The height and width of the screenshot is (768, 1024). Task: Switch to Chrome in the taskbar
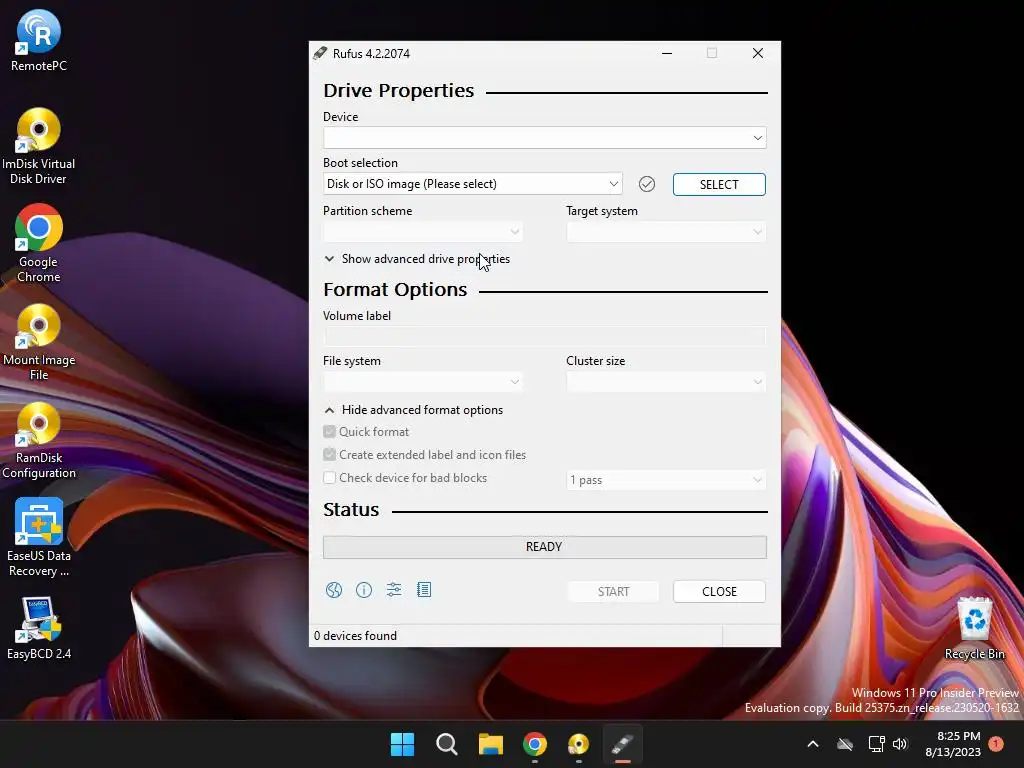(535, 744)
